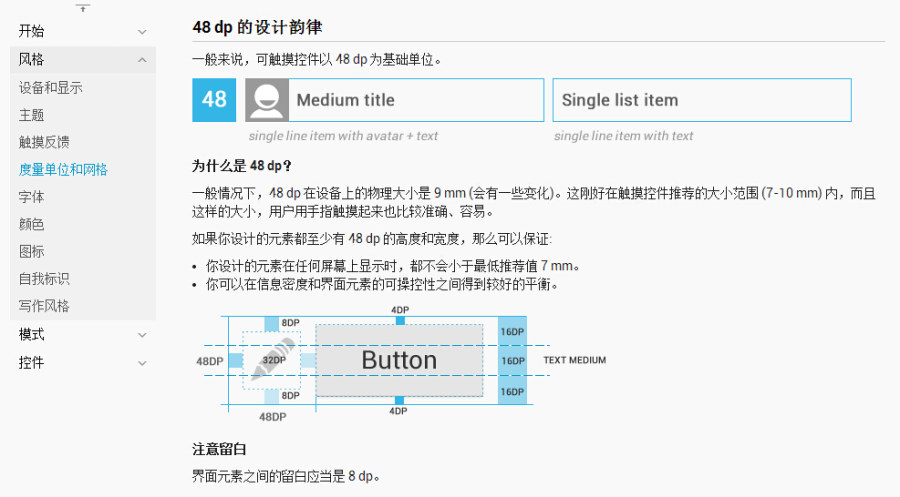The height and width of the screenshot is (497, 900).
Task: Click the Single list item box
Action: [x=701, y=100]
